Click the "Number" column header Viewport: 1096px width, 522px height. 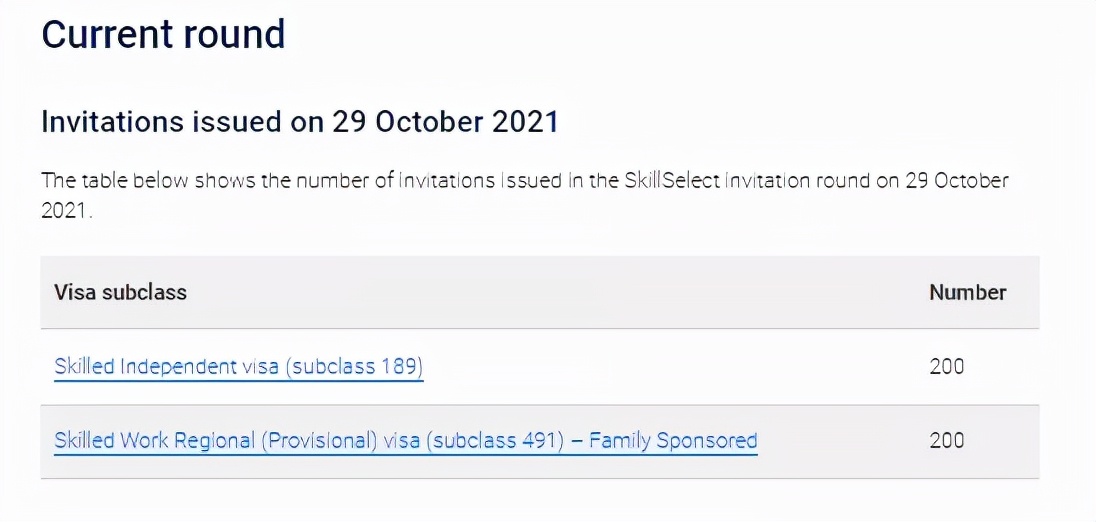967,292
